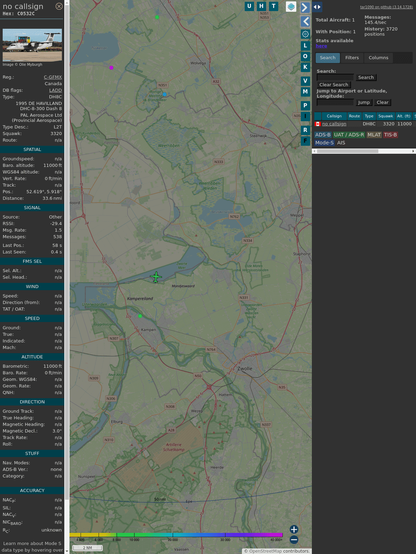Screen dimensions: 416x554
Task: Switch to the Columns tab
Action: click(378, 58)
